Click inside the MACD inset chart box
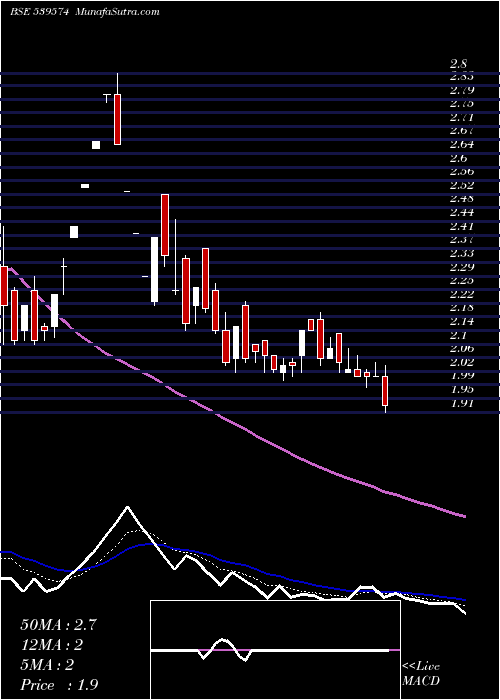 pos(275,650)
